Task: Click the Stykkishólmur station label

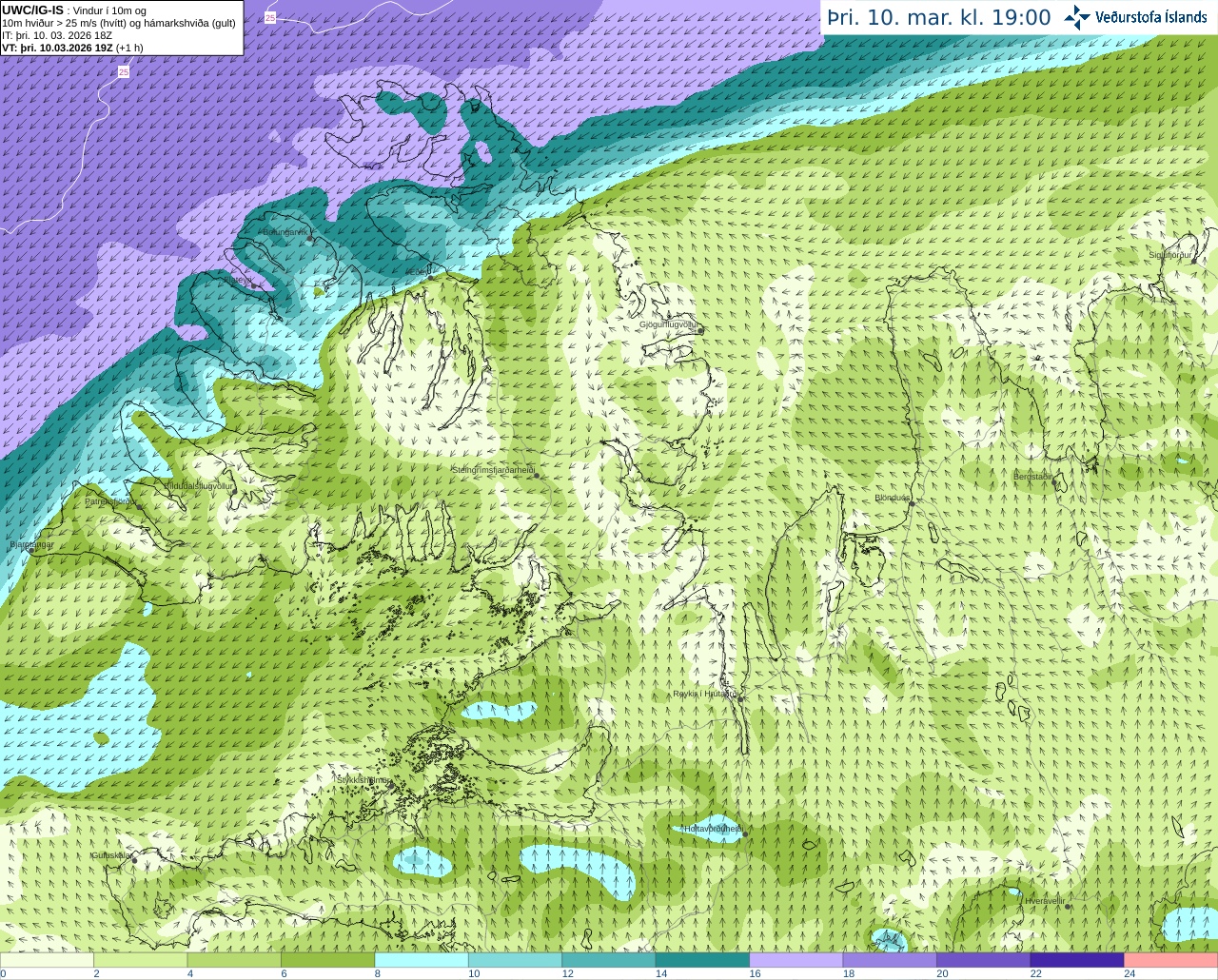Action: click(x=363, y=779)
